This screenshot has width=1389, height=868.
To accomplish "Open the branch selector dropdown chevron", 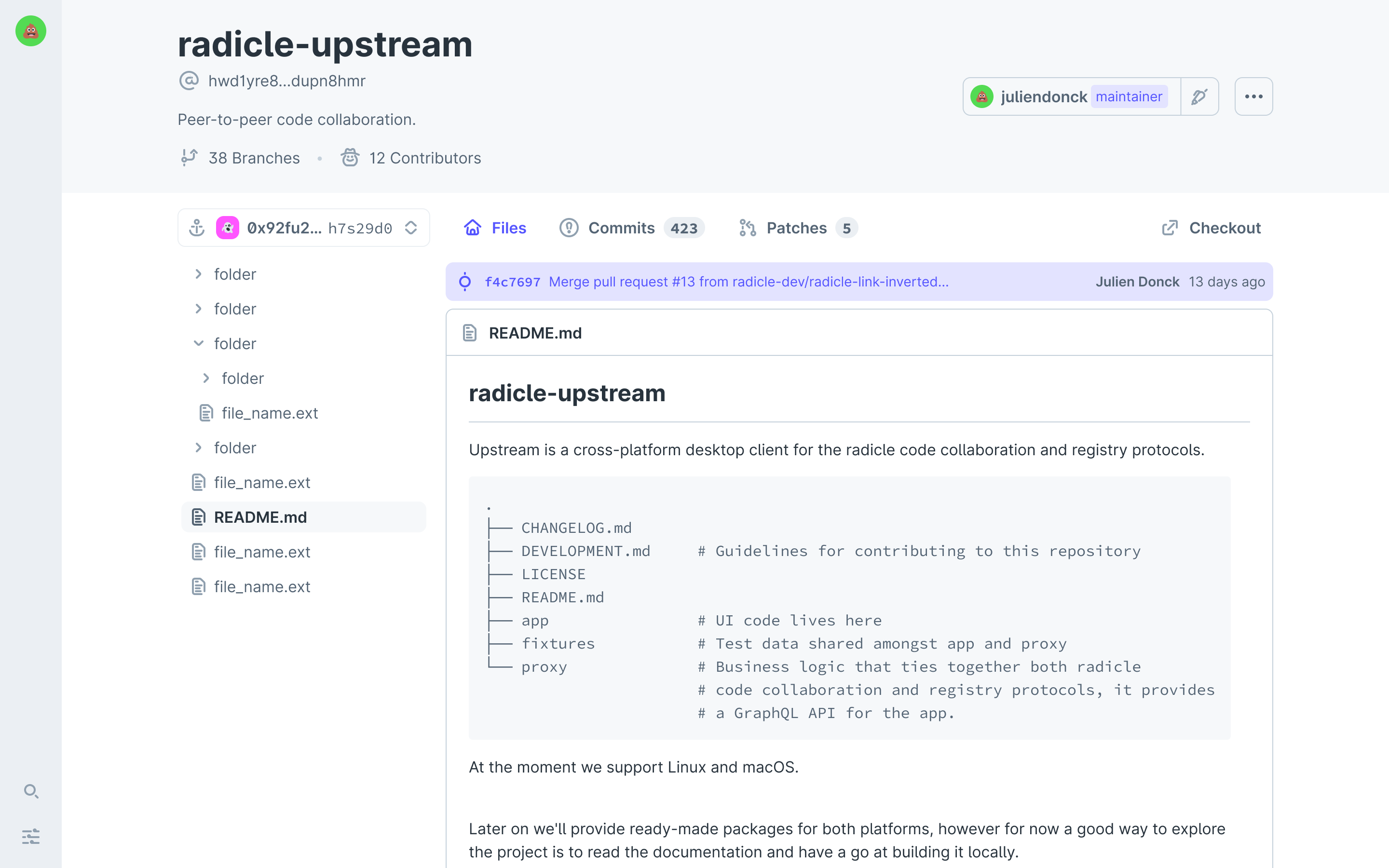I will coord(411,227).
